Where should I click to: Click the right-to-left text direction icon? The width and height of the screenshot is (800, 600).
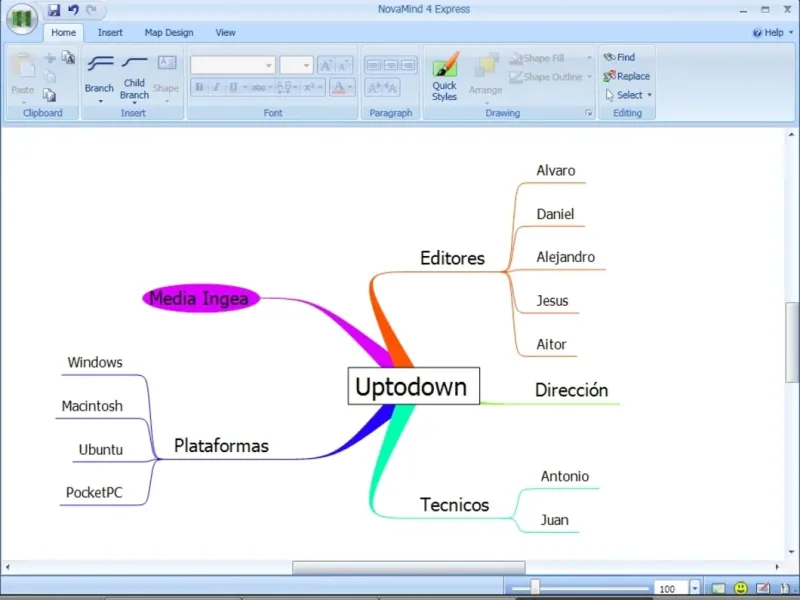click(x=391, y=87)
